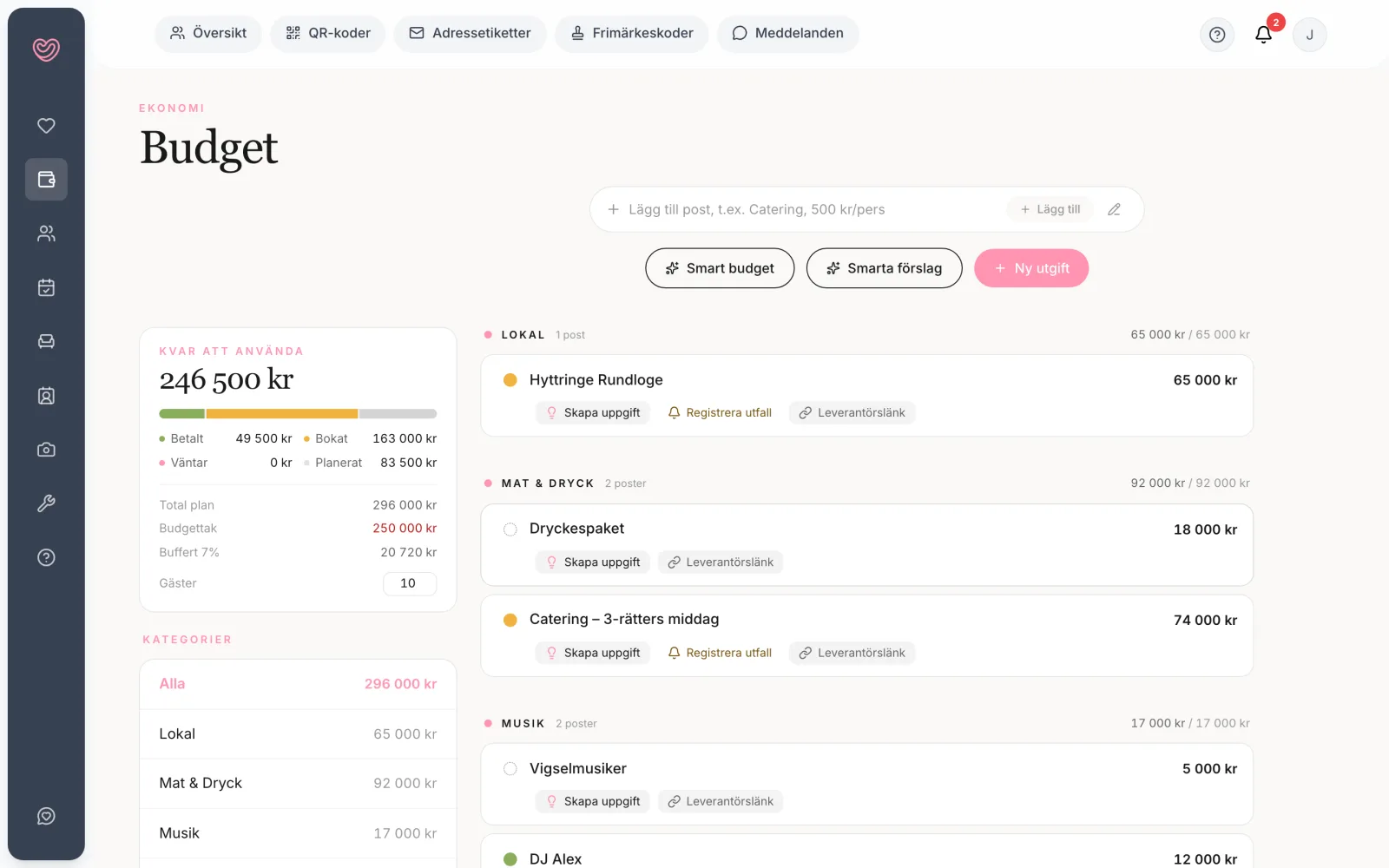Toggle status circle for Vigselmusiker
Viewport: 1389px width, 868px height.
coord(510,769)
